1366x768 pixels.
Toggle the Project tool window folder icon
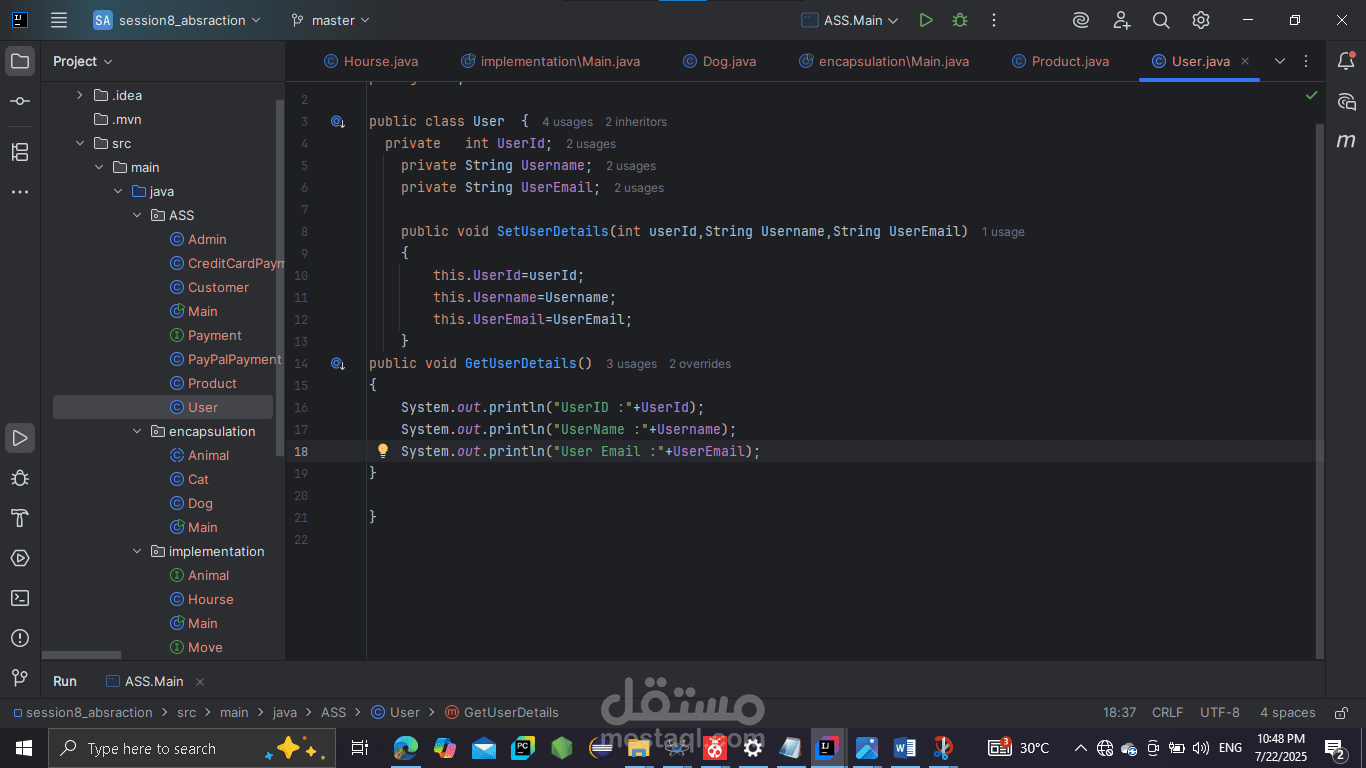(x=20, y=61)
